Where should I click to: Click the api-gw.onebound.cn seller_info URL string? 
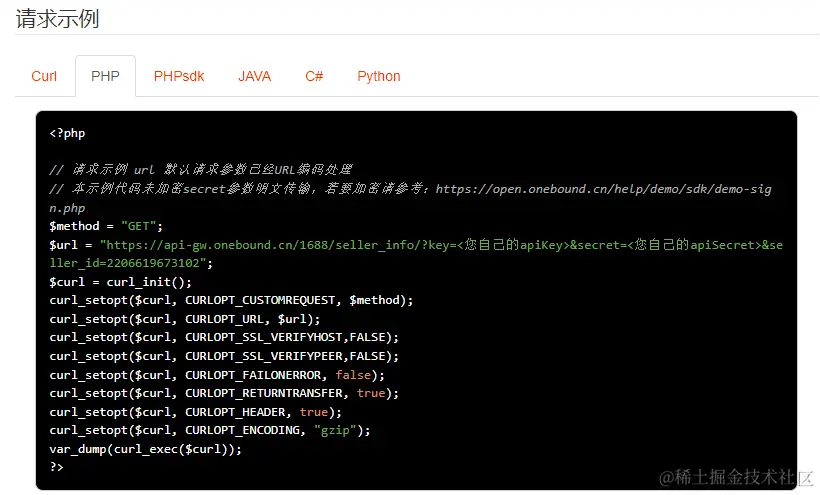[416, 254]
